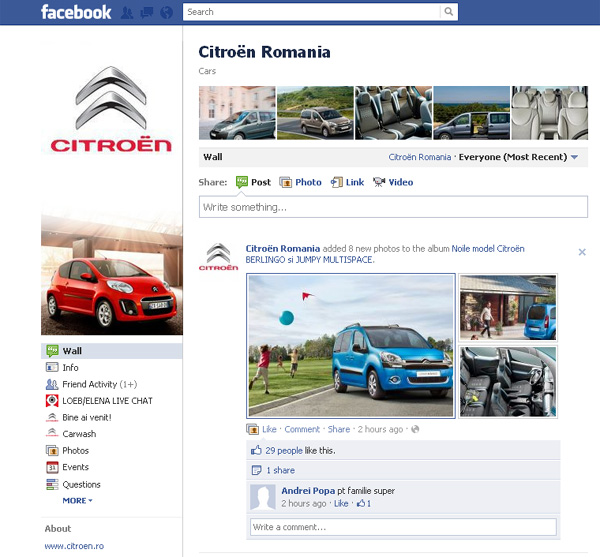Click the search magnifier button
Viewport: 600px width, 557px height.
click(449, 12)
